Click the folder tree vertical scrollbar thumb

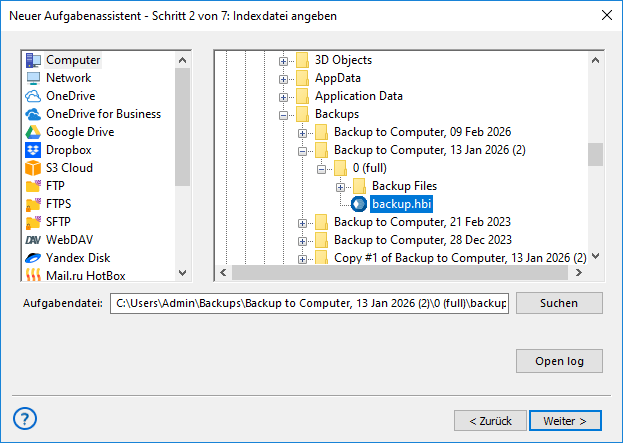pyautogui.click(x=595, y=155)
